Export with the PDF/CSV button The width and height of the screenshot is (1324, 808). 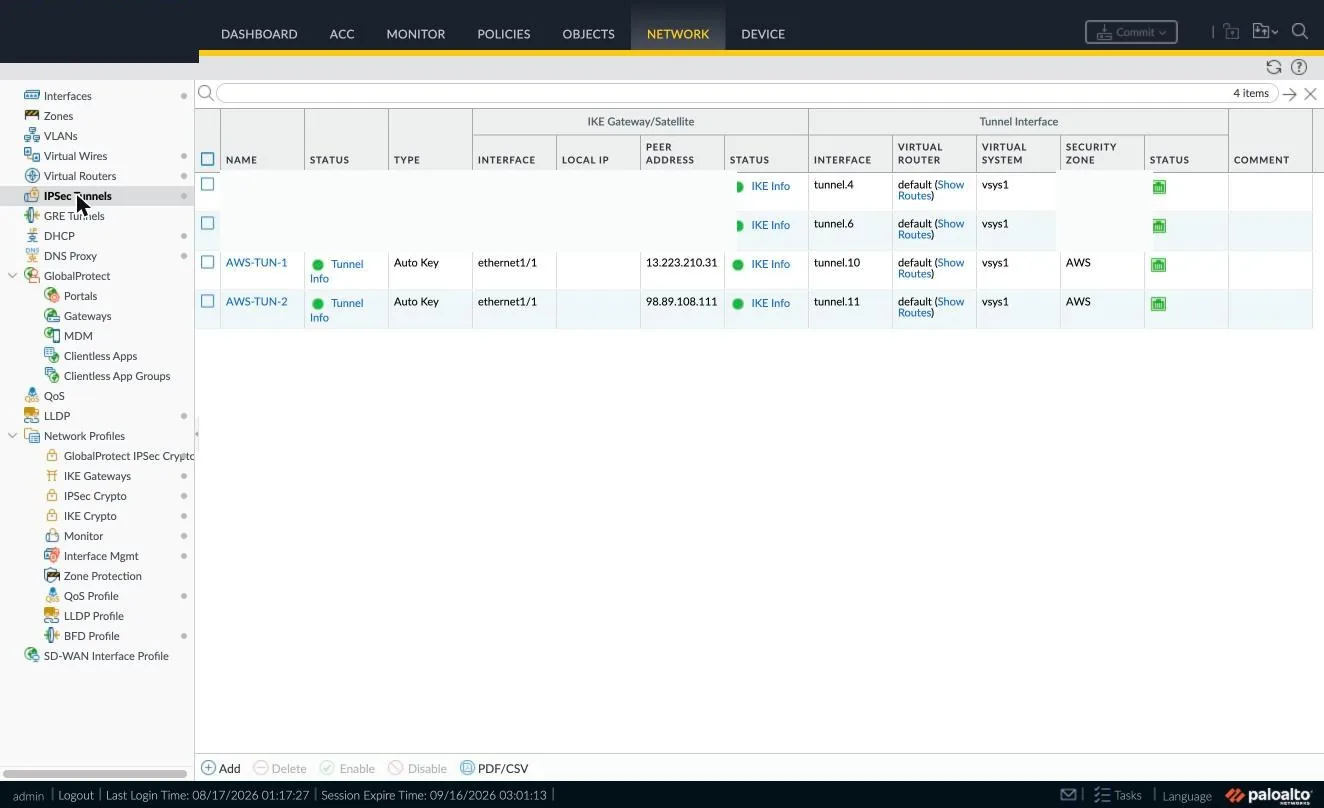click(x=494, y=768)
